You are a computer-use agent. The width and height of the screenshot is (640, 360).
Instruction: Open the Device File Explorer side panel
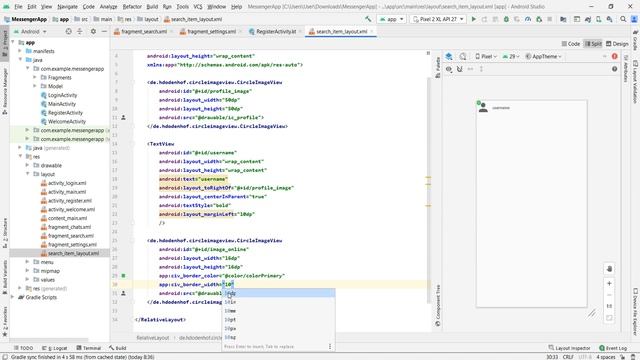635,311
